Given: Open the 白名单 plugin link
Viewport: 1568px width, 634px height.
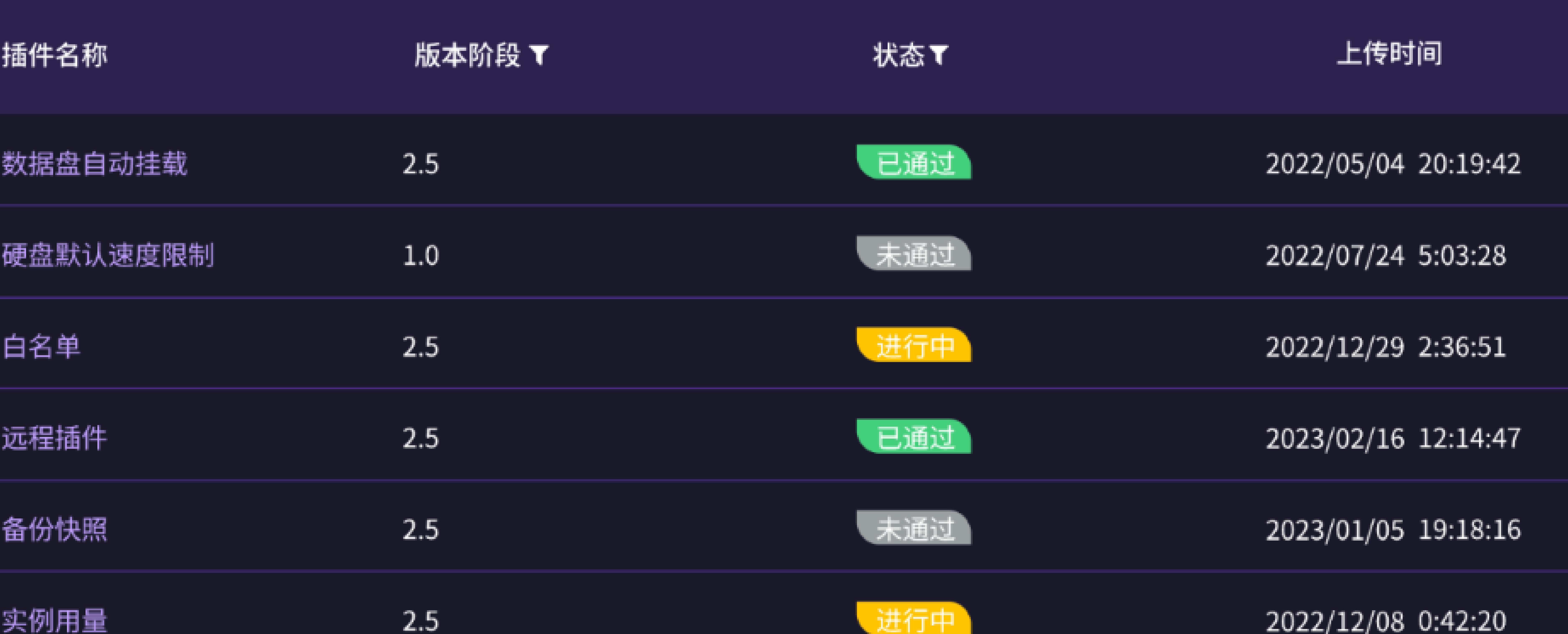Looking at the screenshot, I should pyautogui.click(x=41, y=347).
